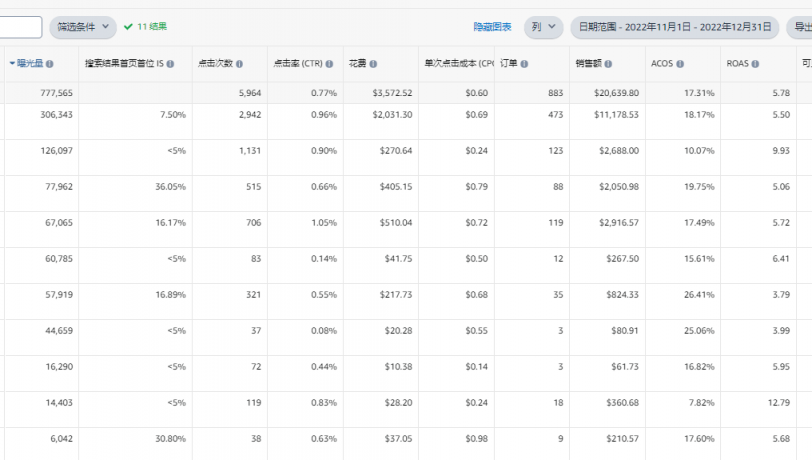Open the 筛选条件 filter dropdown
Screen dimensions: 812x460
(83, 27)
